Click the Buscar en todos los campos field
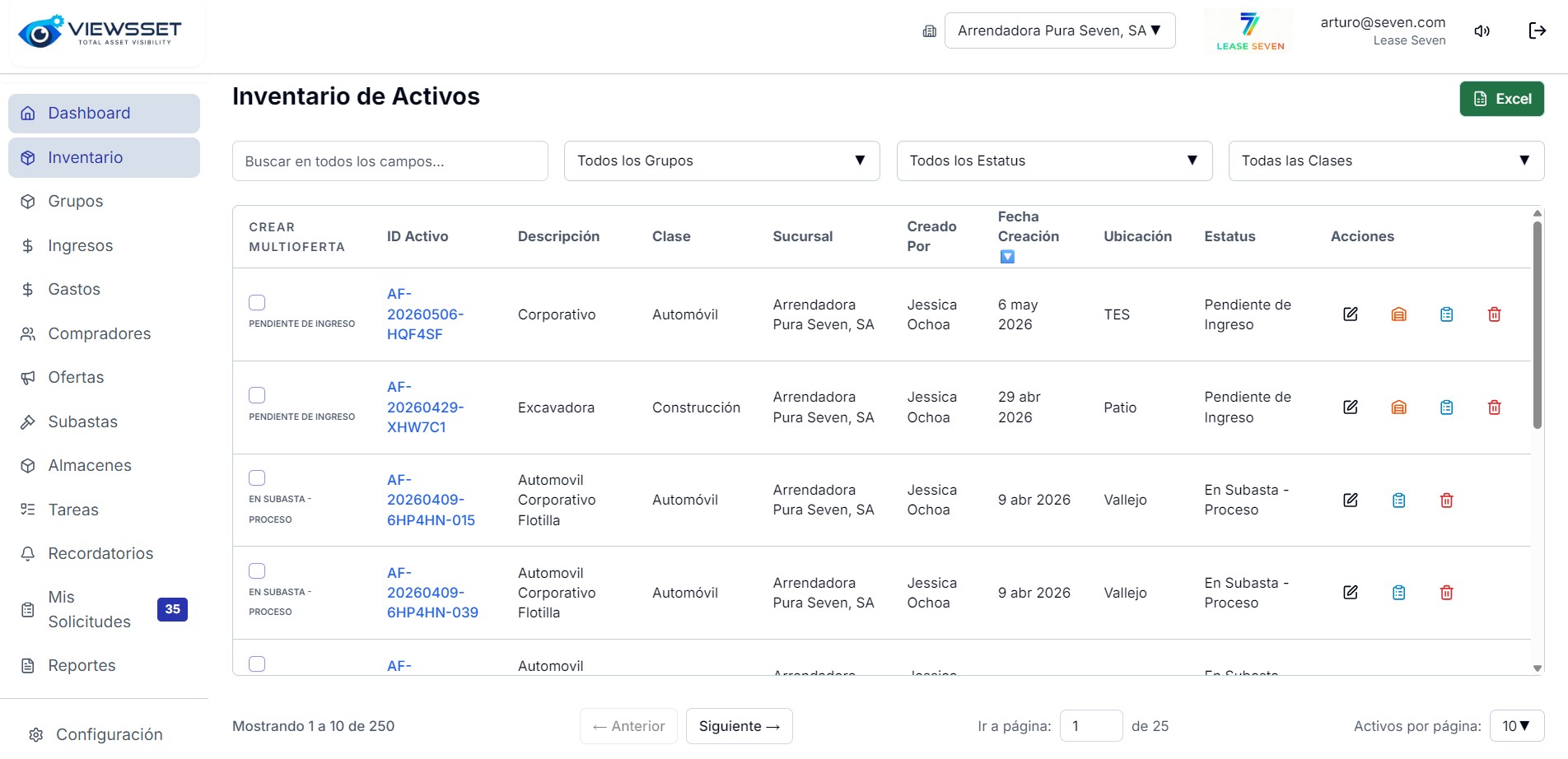 point(390,161)
